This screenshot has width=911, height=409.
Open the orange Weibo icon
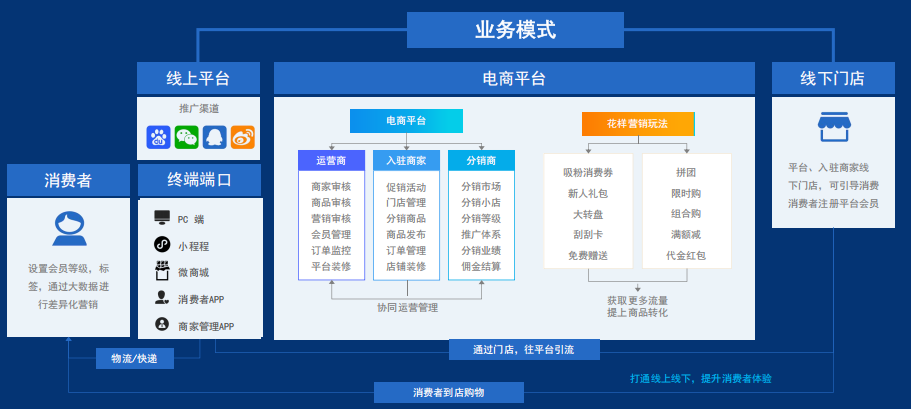click(x=243, y=137)
